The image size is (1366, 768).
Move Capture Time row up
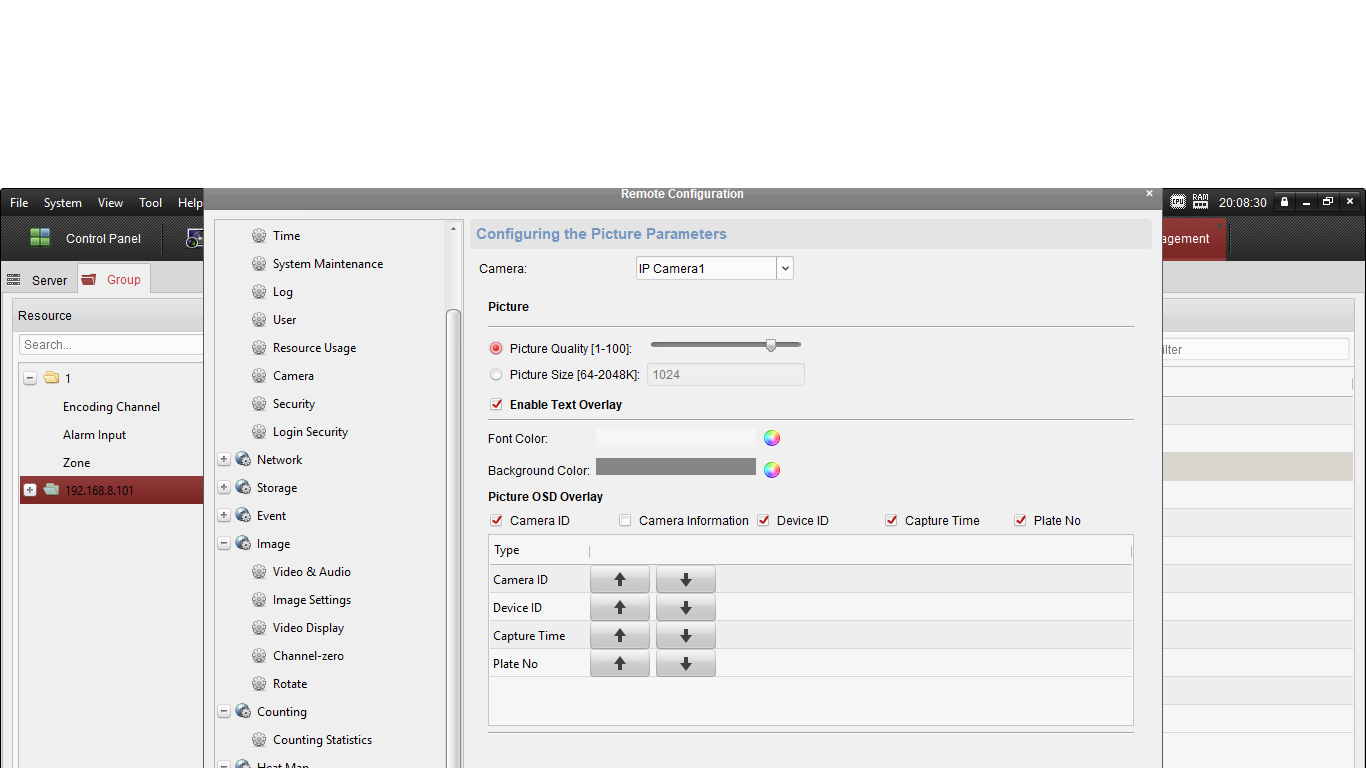pyautogui.click(x=620, y=636)
